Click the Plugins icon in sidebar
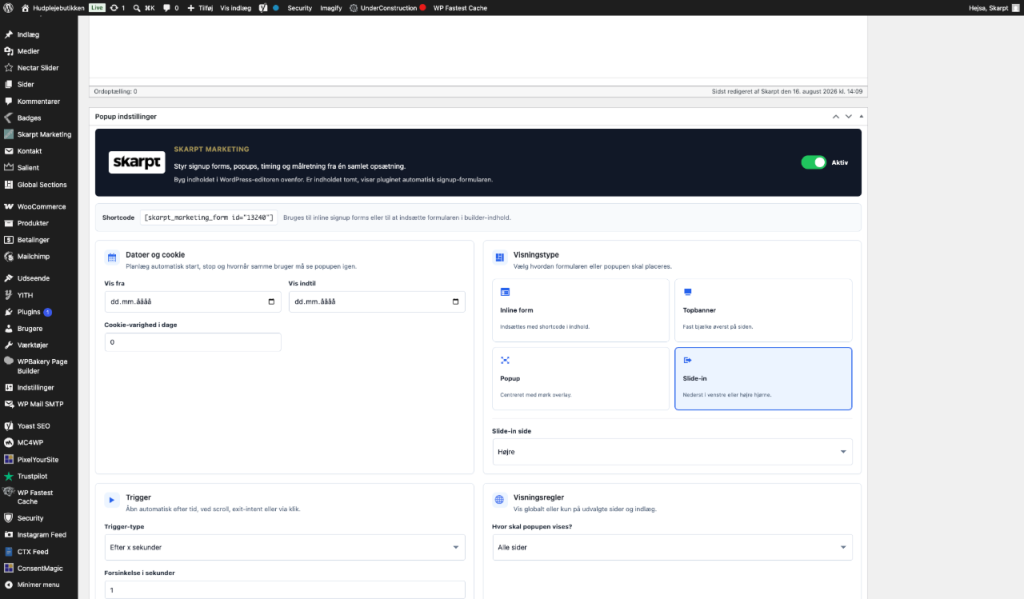This screenshot has width=1024, height=599. click(x=8, y=312)
